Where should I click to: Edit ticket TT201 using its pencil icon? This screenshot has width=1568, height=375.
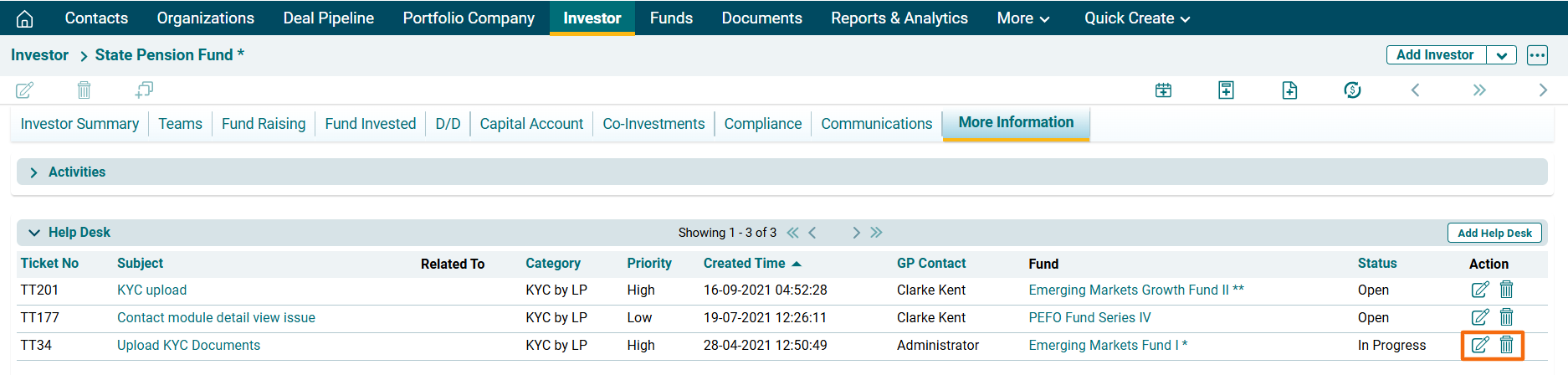click(x=1479, y=290)
